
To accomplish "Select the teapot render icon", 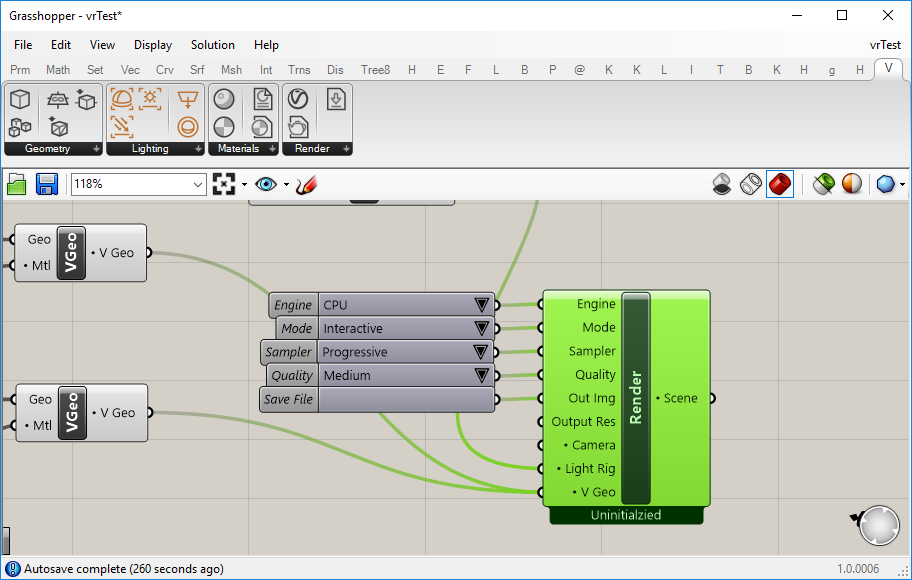I will coord(298,127).
